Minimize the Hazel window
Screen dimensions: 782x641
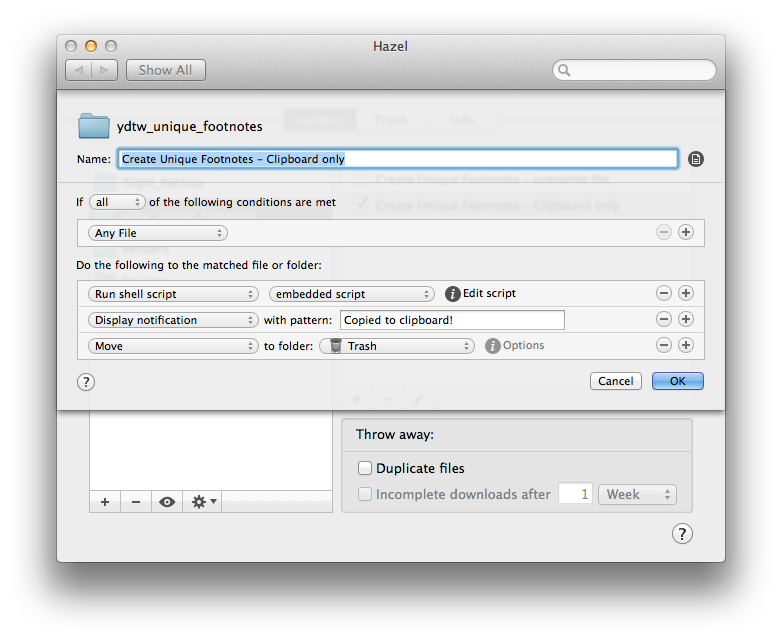91,46
